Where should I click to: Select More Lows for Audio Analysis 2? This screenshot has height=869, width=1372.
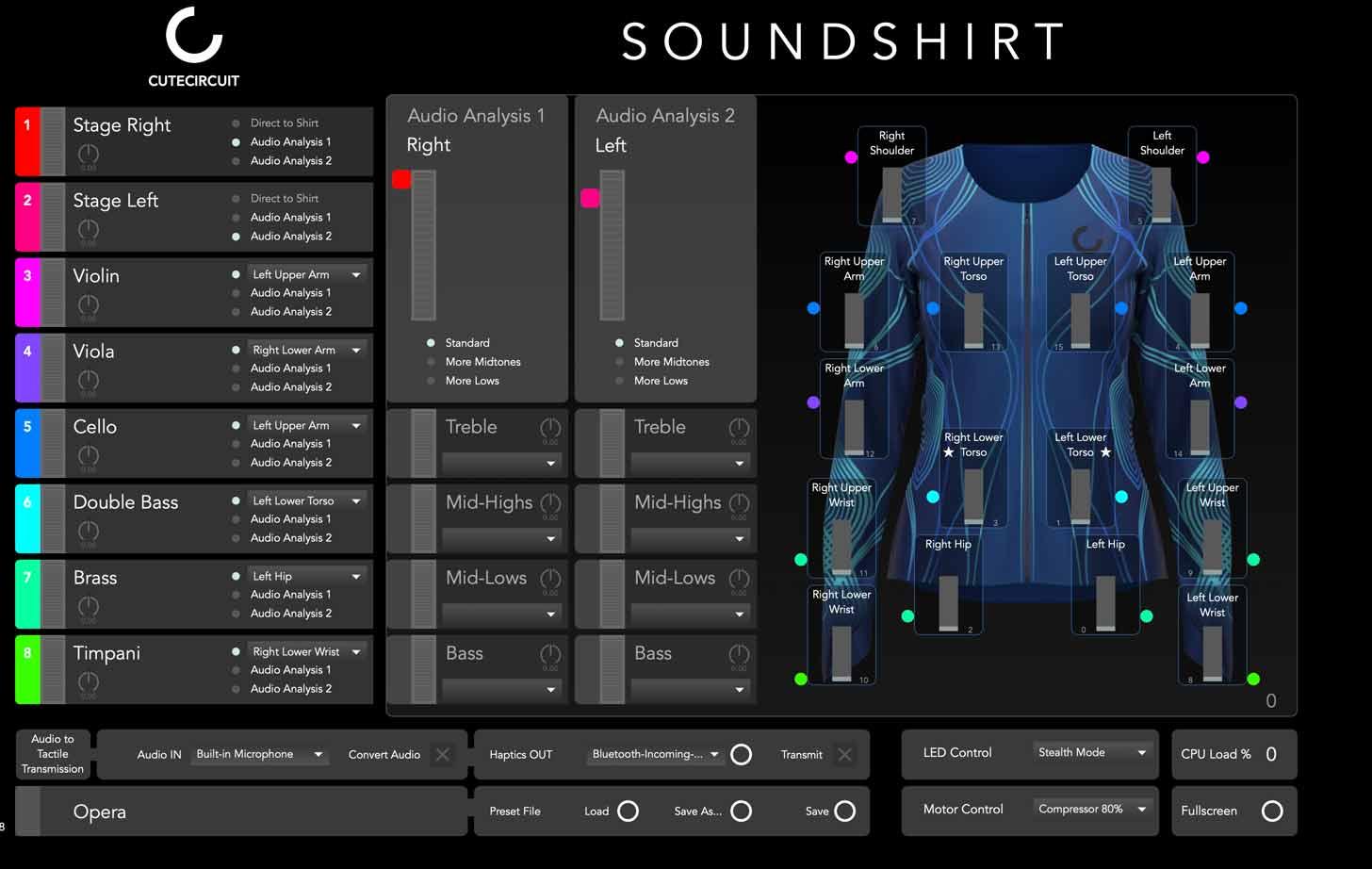[x=619, y=381]
